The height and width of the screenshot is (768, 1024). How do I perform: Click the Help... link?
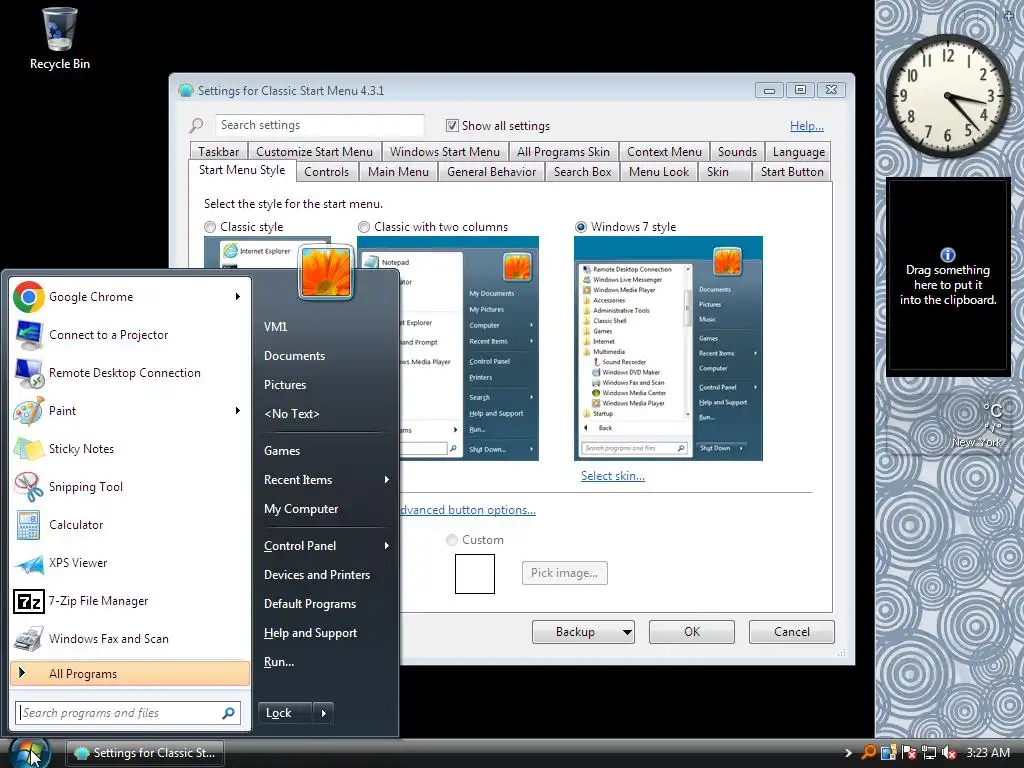click(x=807, y=126)
